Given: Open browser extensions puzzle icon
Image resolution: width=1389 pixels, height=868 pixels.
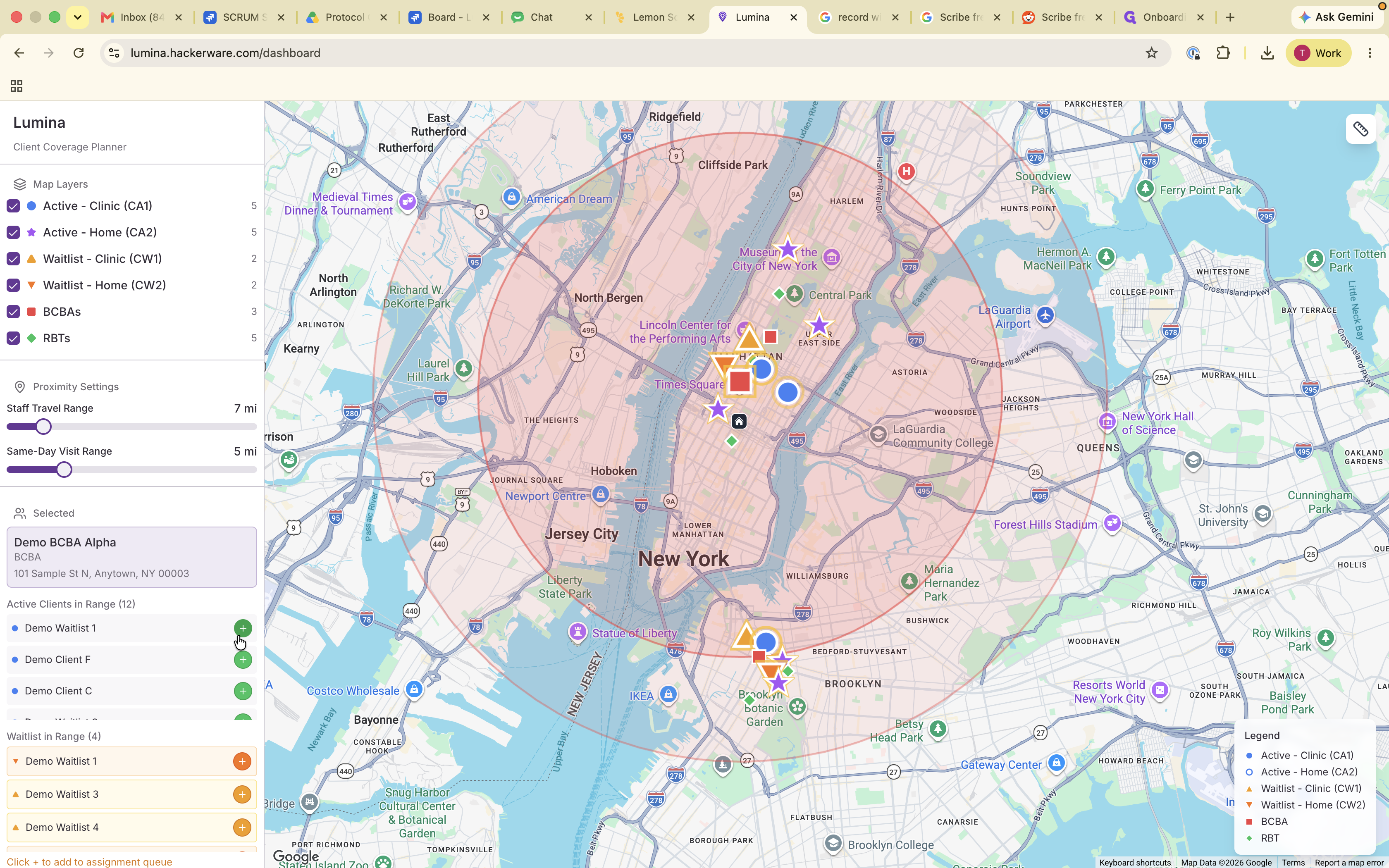Looking at the screenshot, I should [1223, 53].
